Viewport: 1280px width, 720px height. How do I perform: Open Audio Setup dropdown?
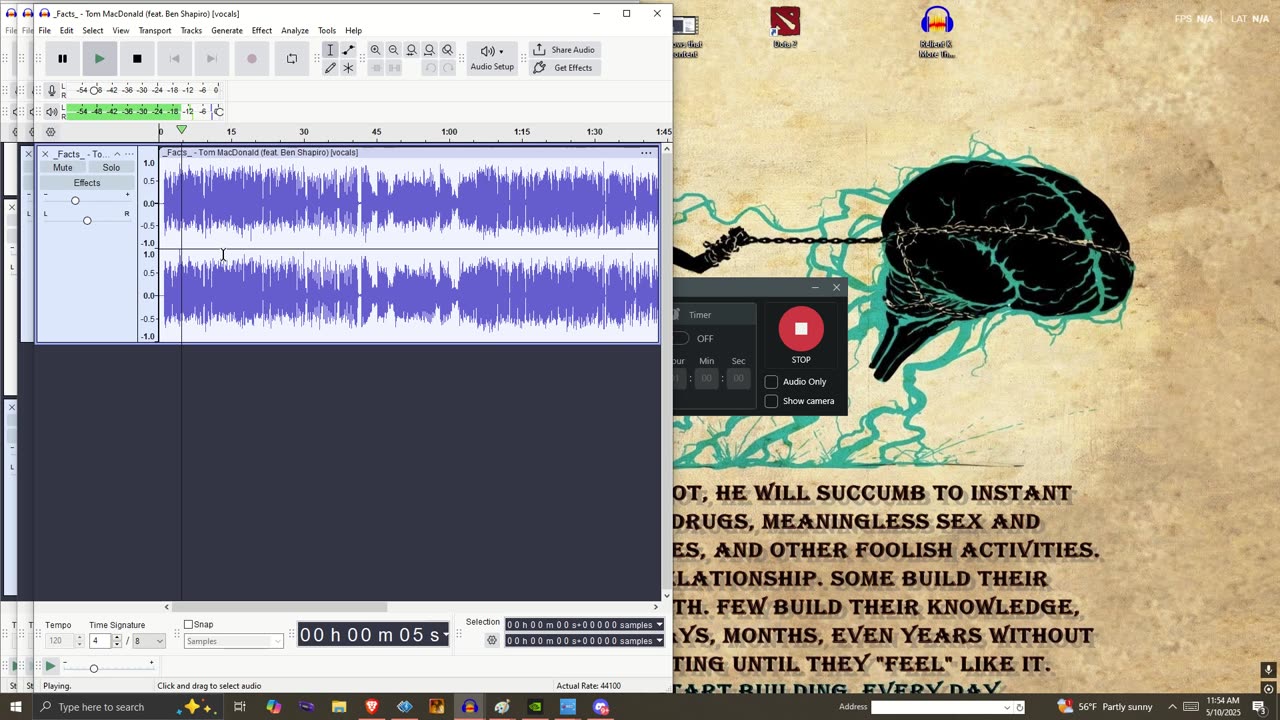[x=492, y=58]
